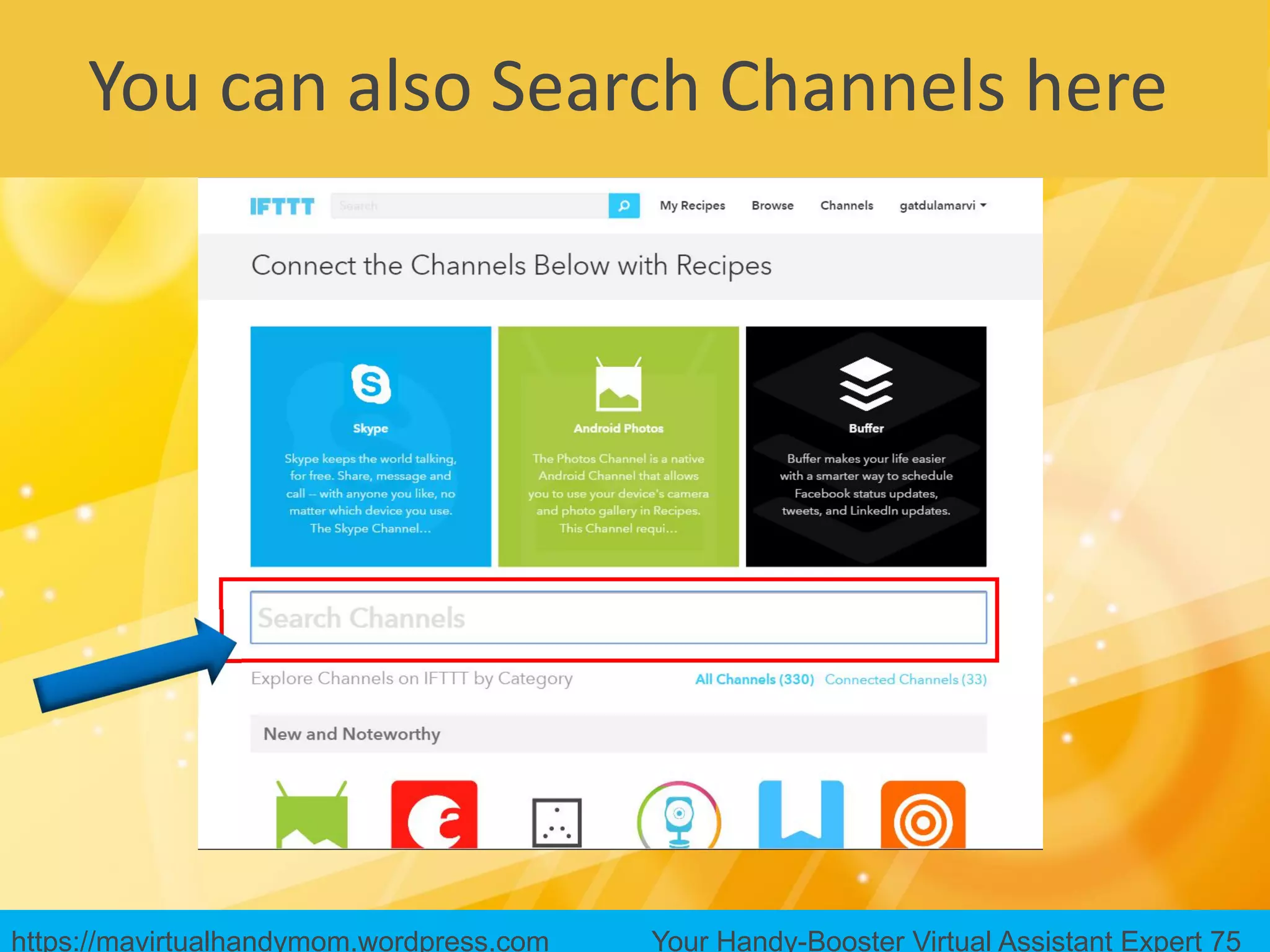Viewport: 1270px width, 952px height.
Task: Open the orange concentric circles channel icon
Action: 923,814
